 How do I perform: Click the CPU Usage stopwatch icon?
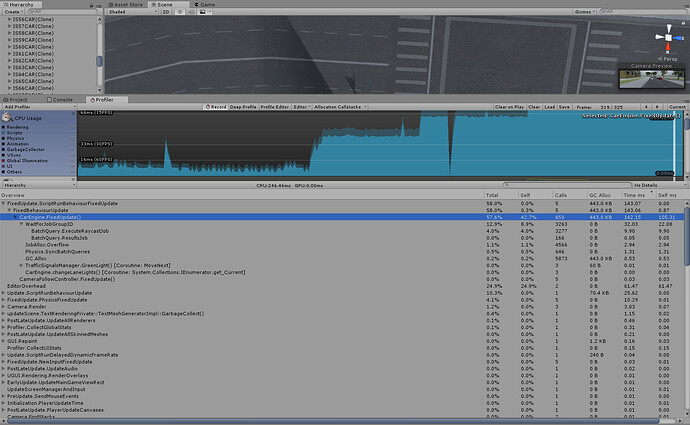click(x=7, y=117)
